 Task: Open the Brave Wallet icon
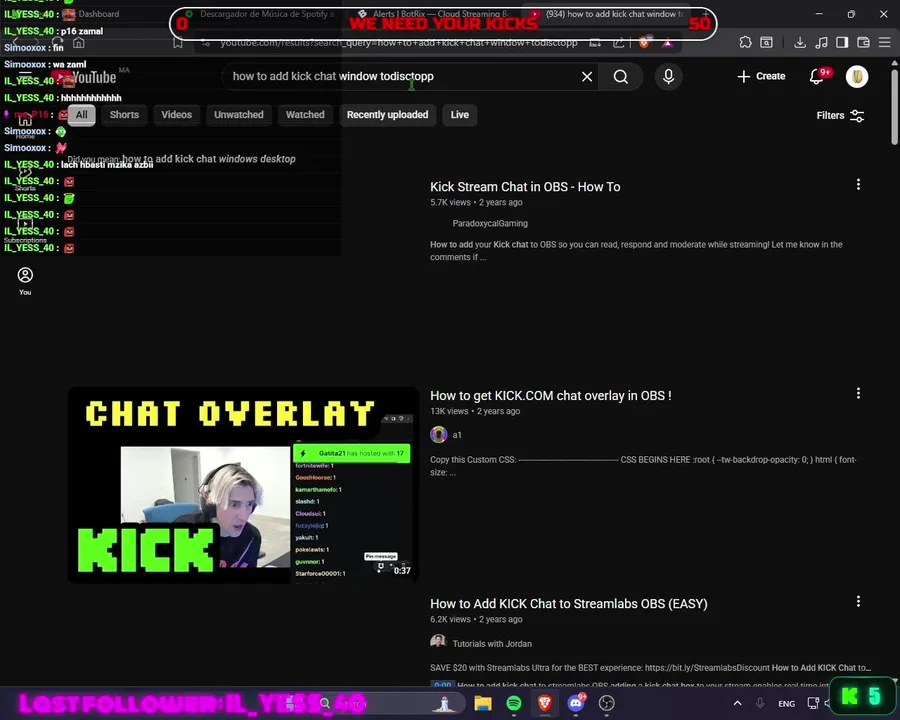click(x=863, y=42)
